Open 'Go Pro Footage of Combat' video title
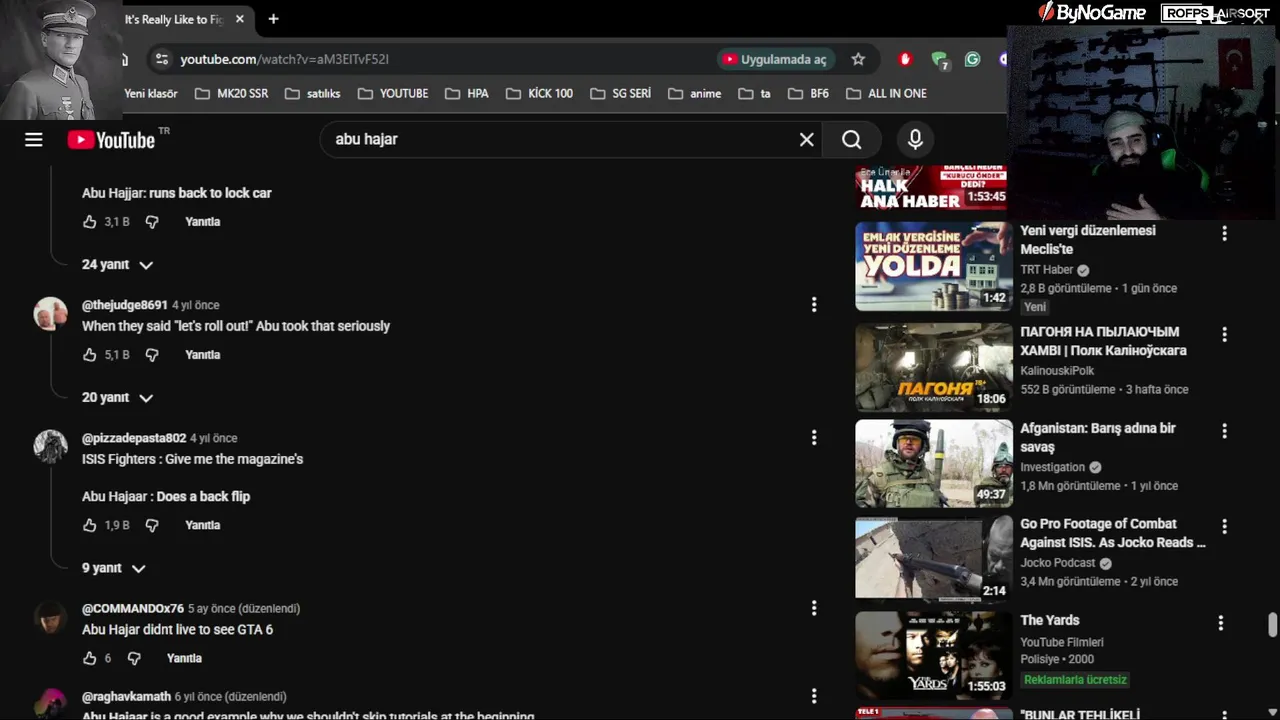1280x720 pixels. pos(1113,533)
